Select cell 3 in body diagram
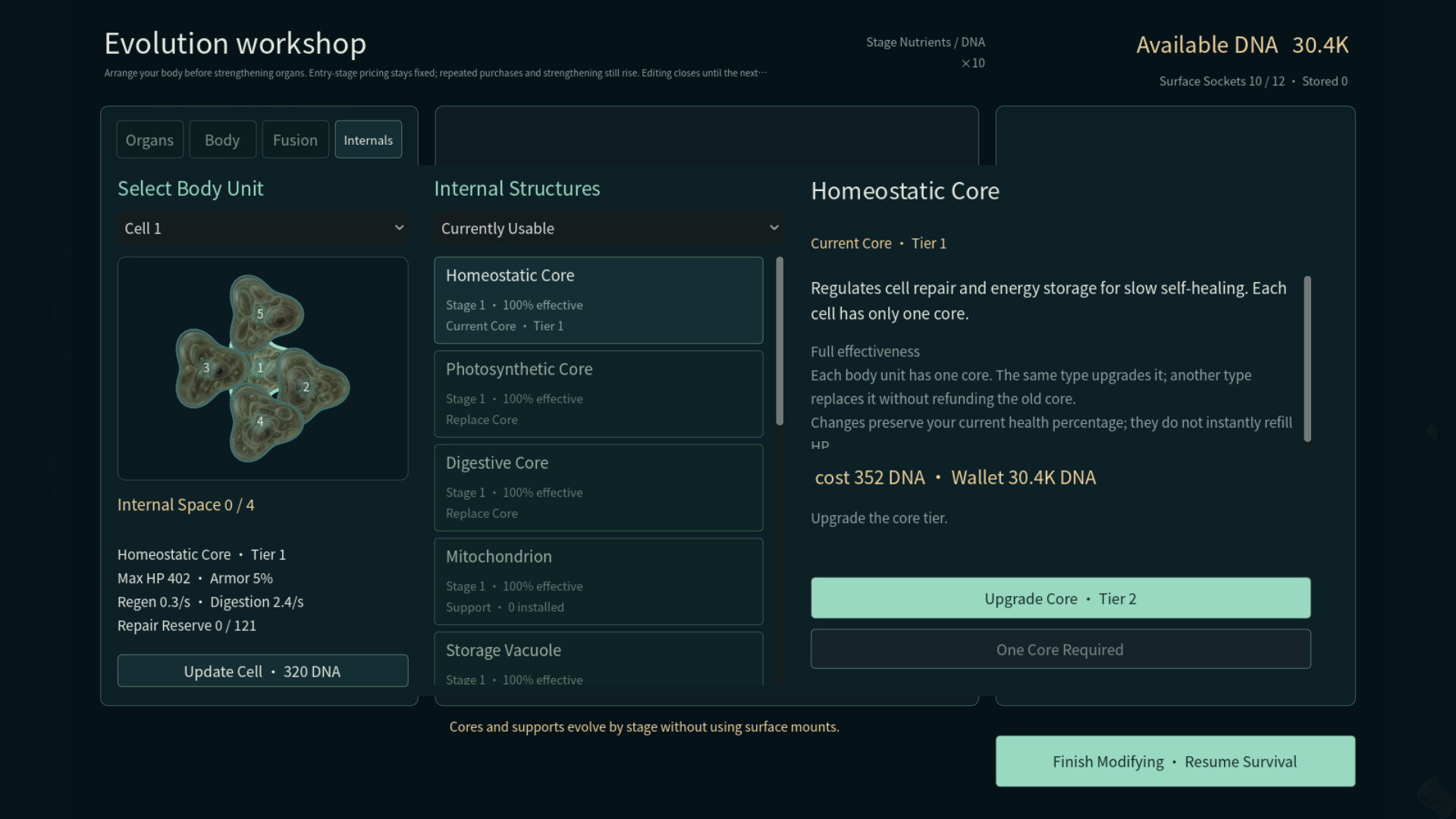1456x819 pixels. tap(208, 369)
